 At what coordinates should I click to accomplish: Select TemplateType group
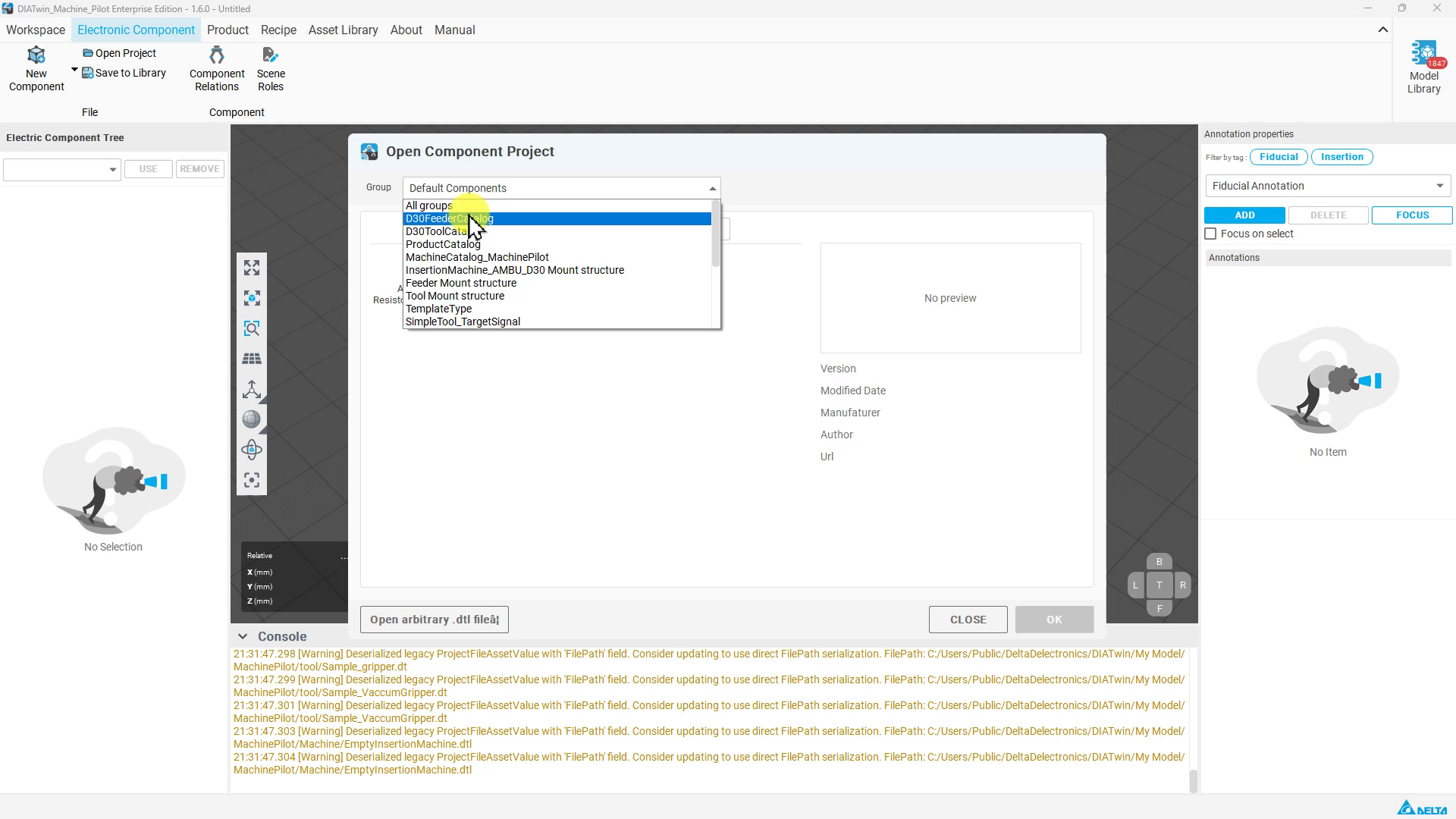[x=557, y=309]
